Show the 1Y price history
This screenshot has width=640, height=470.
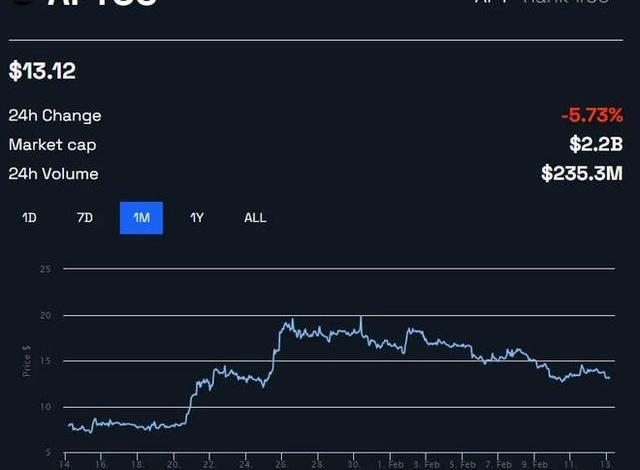coord(197,217)
